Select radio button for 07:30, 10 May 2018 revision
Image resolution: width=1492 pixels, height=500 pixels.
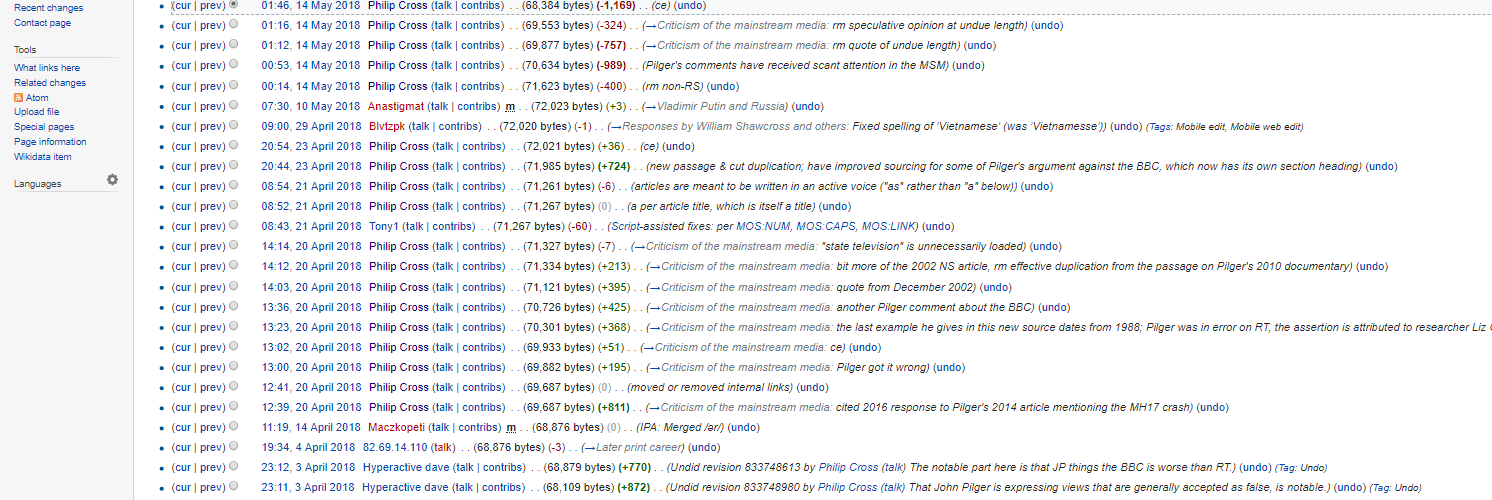233,105
